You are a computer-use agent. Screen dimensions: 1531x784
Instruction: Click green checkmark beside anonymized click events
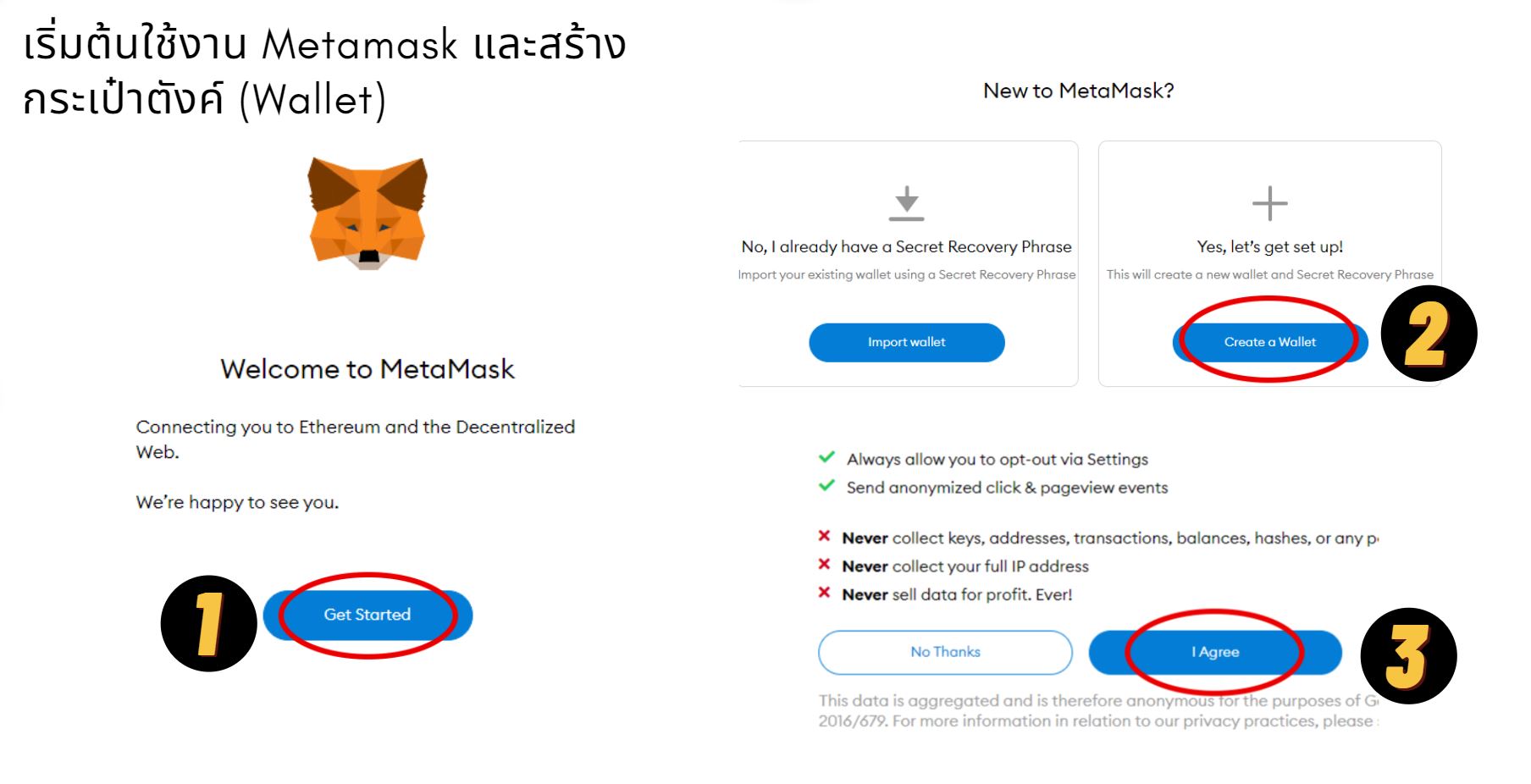[x=826, y=486]
